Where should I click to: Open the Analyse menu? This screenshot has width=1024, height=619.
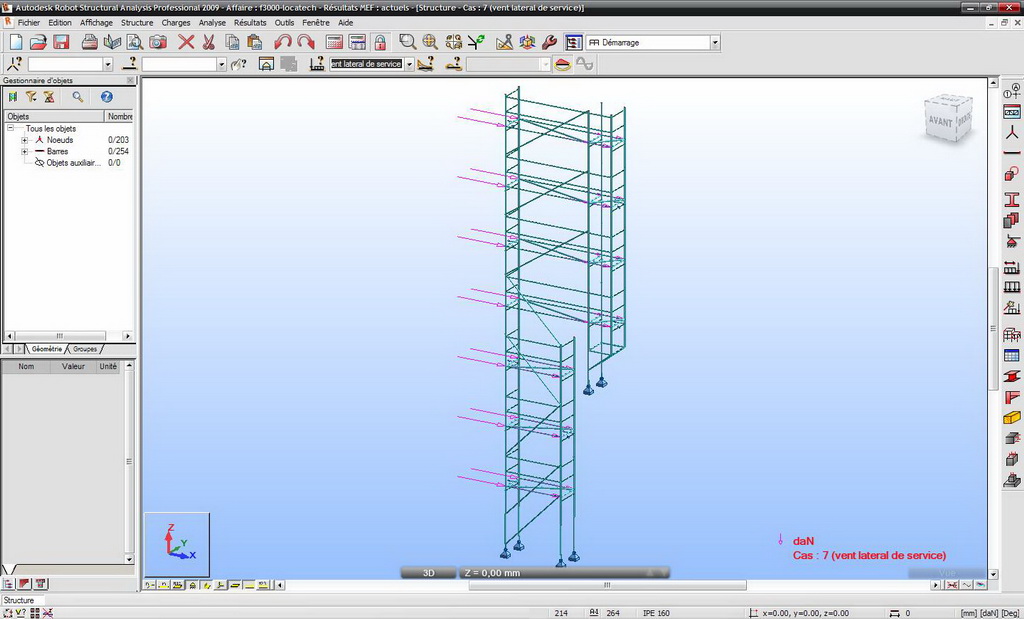(x=212, y=22)
